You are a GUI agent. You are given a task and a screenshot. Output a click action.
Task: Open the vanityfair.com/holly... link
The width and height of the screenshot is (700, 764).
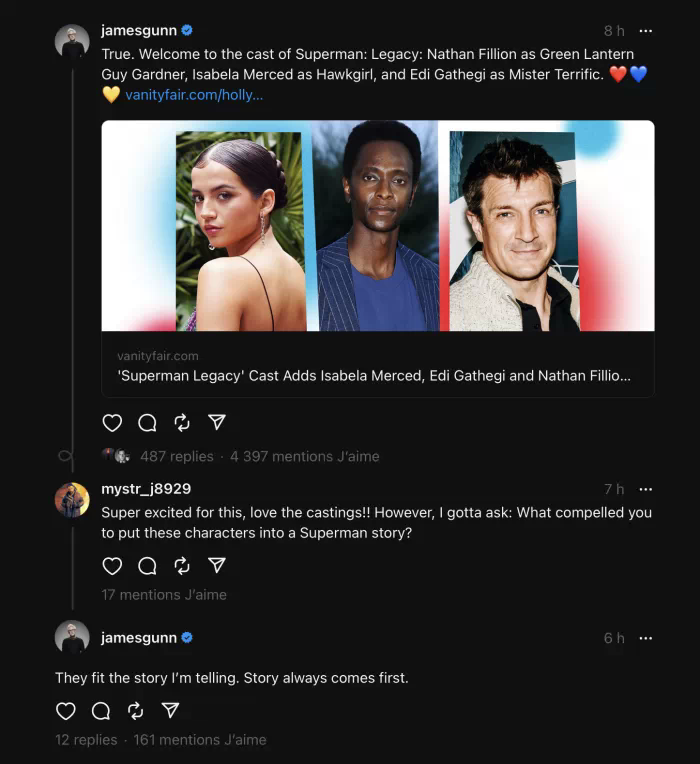point(194,94)
